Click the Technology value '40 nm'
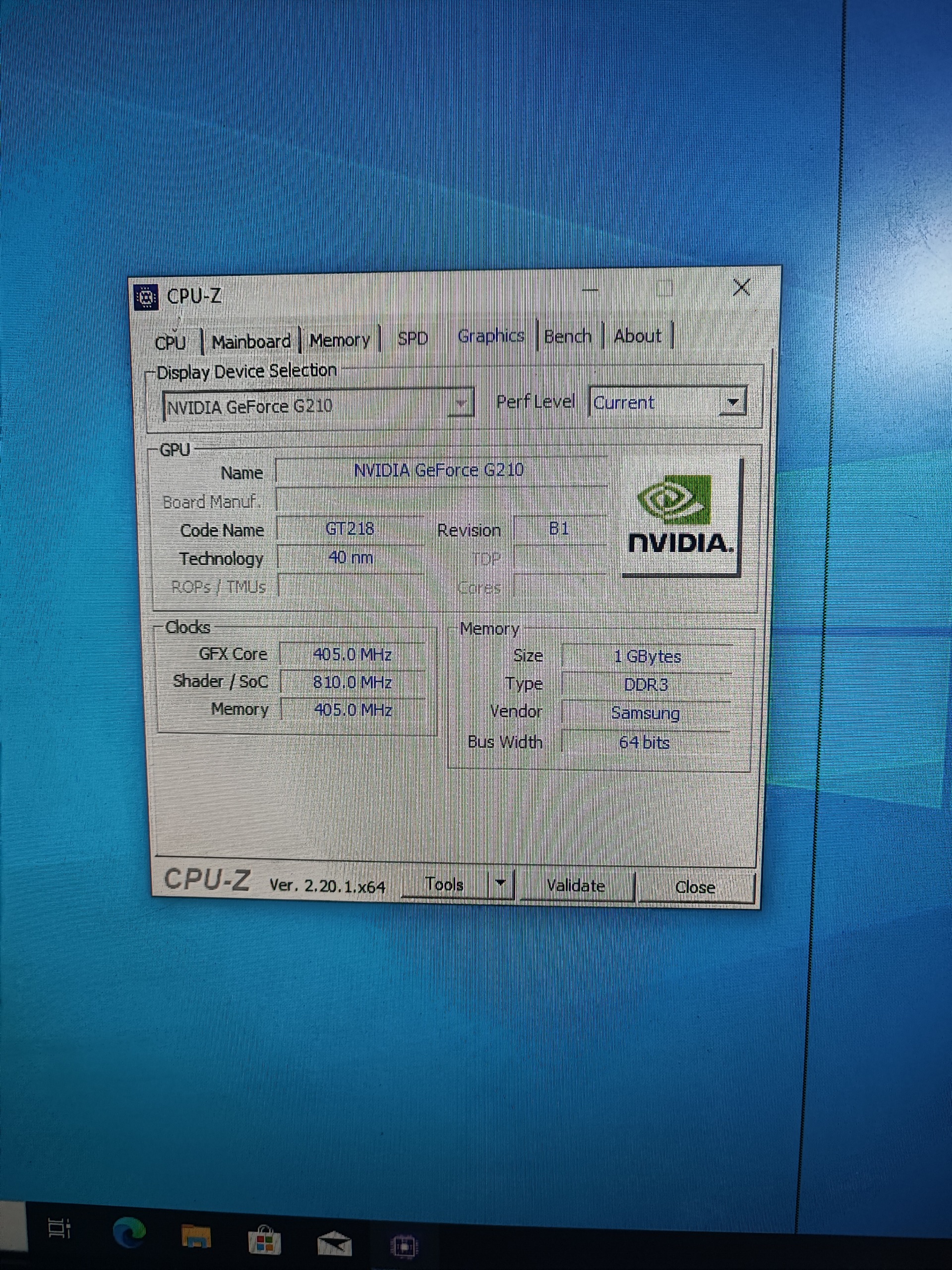This screenshot has width=952, height=1270. point(351,558)
